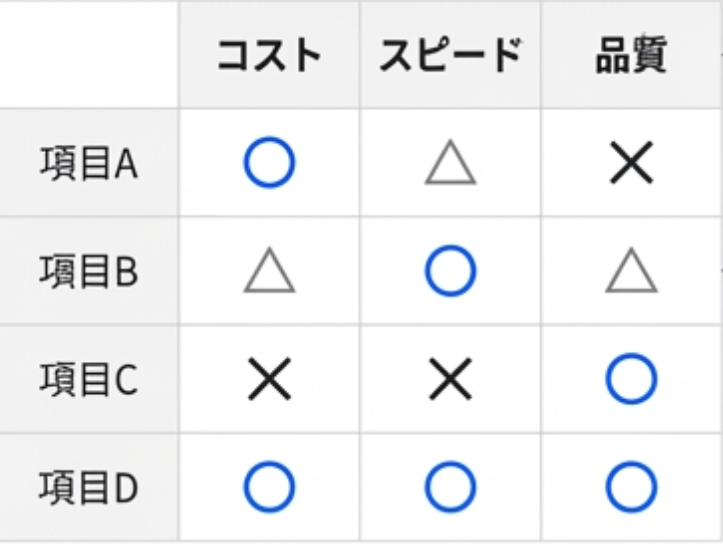Screen dimensions: 723x544
Task: Click the blue circle for 項目D コスト
Action: tap(269, 487)
